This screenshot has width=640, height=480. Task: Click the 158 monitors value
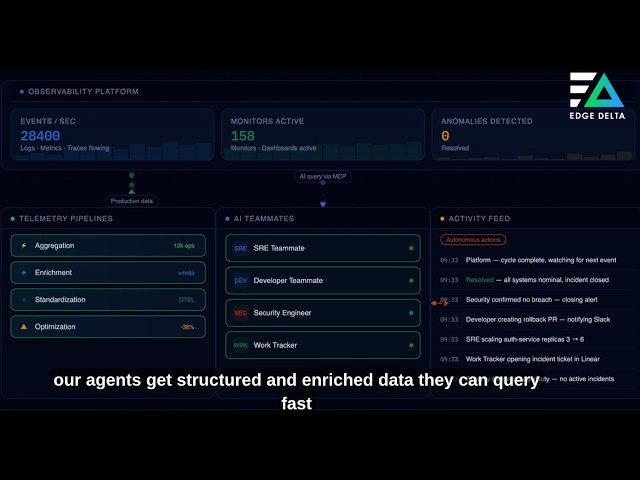(242, 136)
